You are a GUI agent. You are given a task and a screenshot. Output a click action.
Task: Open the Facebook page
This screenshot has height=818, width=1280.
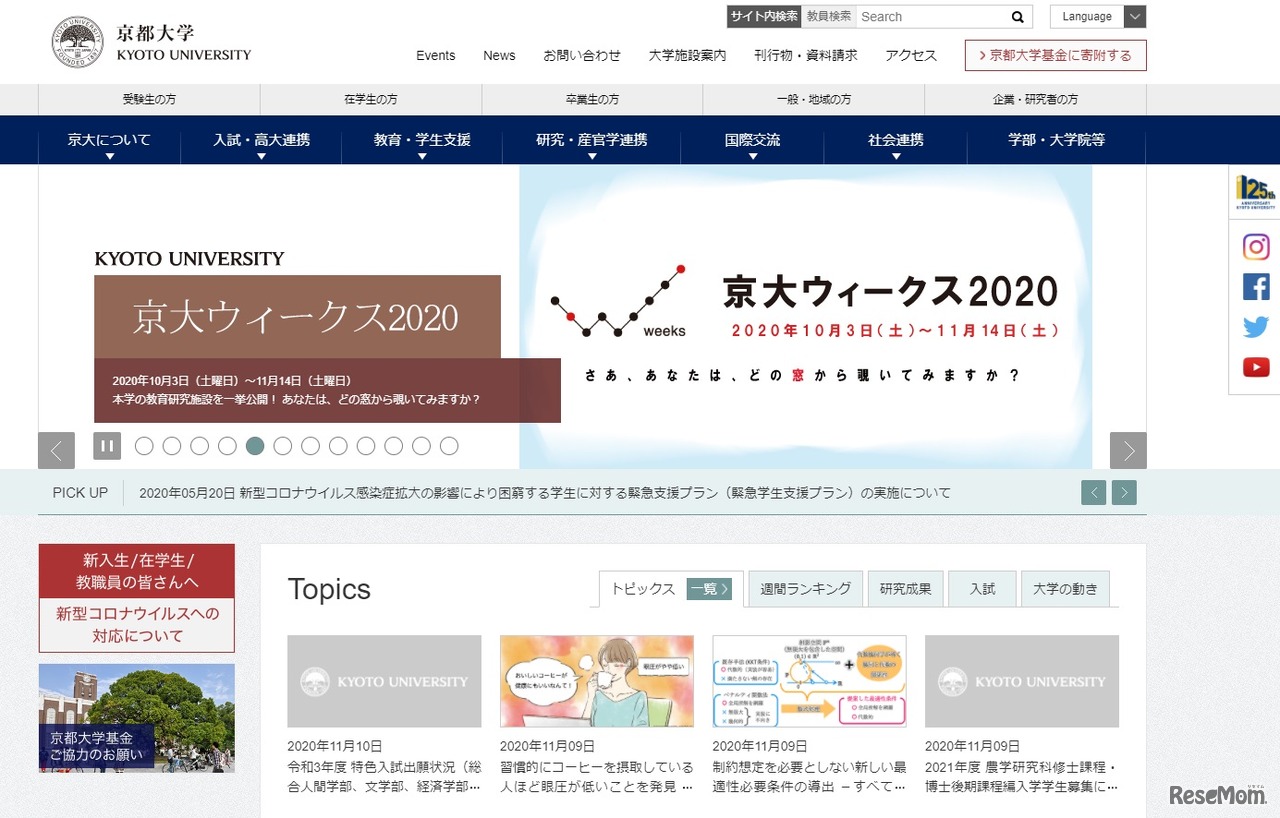click(1256, 287)
